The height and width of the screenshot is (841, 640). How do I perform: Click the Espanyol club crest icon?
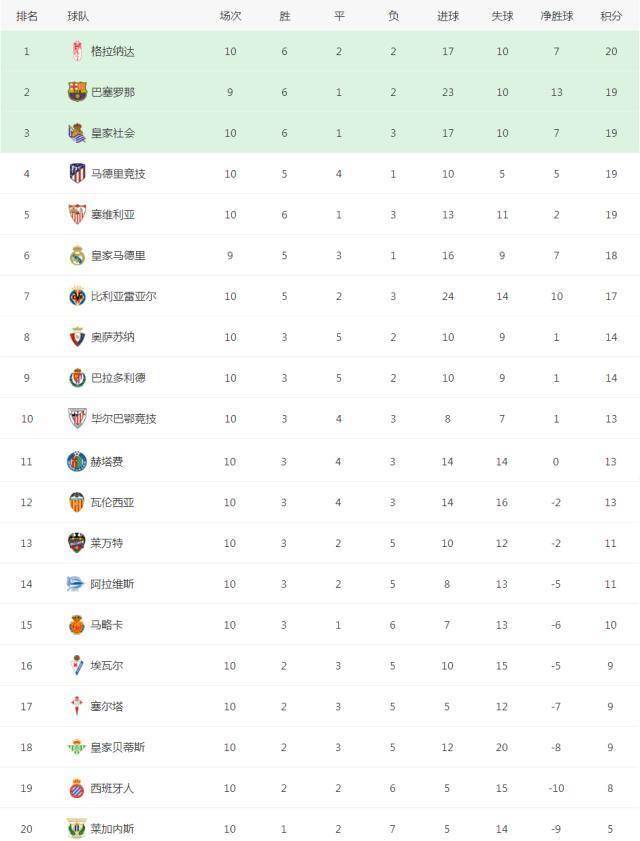point(77,788)
